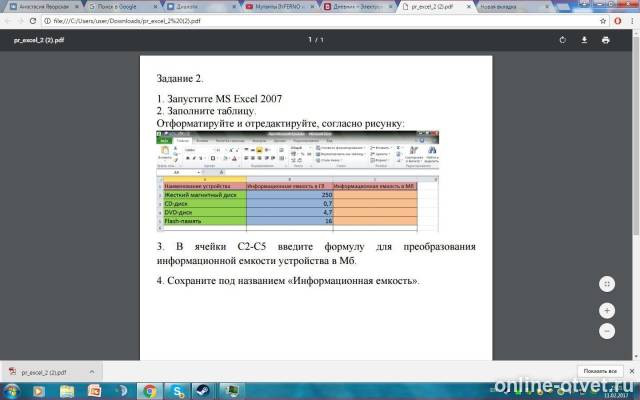Expand options for downloaded pr_excel_2 file
640x400 pixels.
[92, 372]
